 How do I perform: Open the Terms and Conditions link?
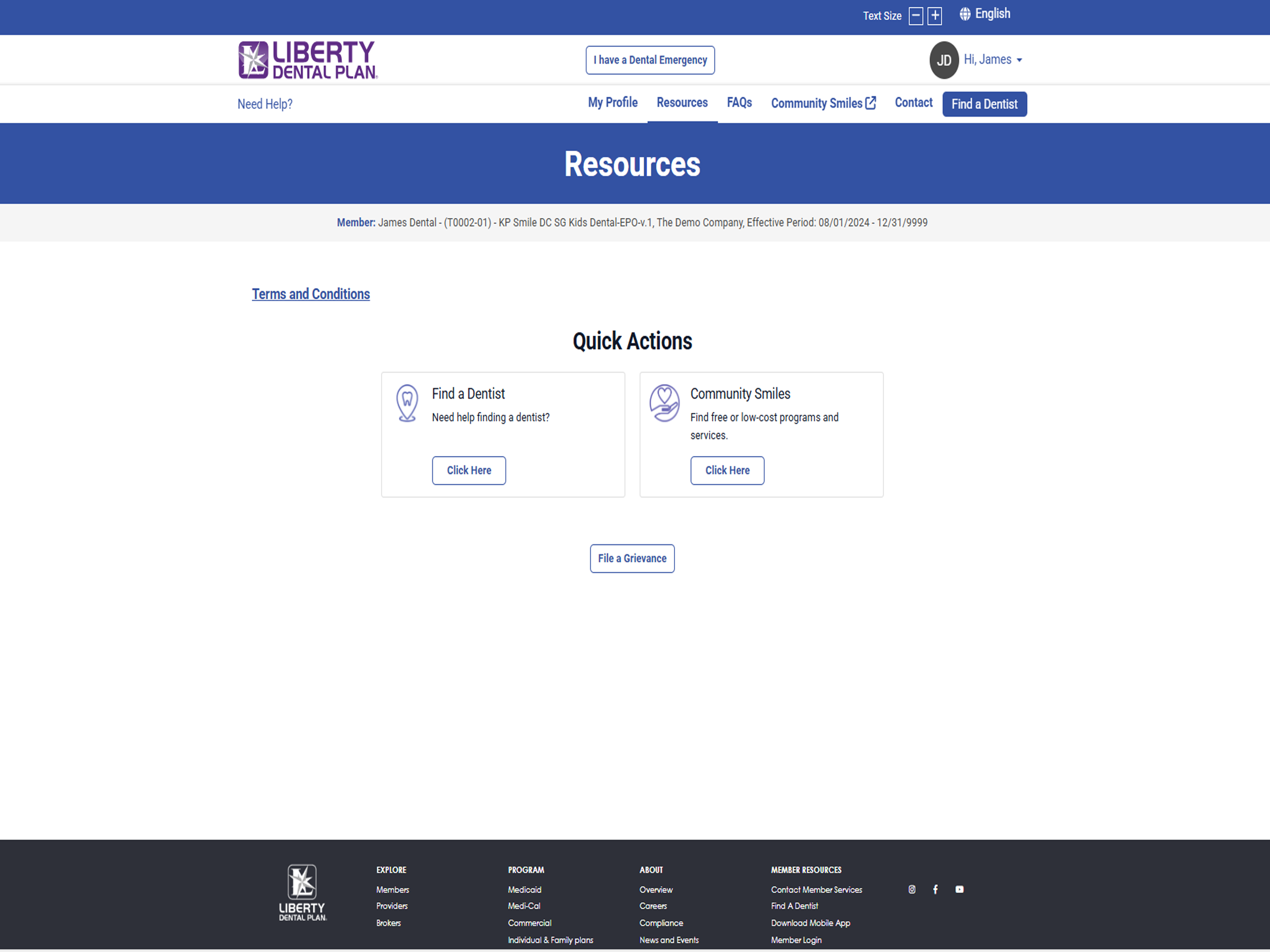click(311, 294)
